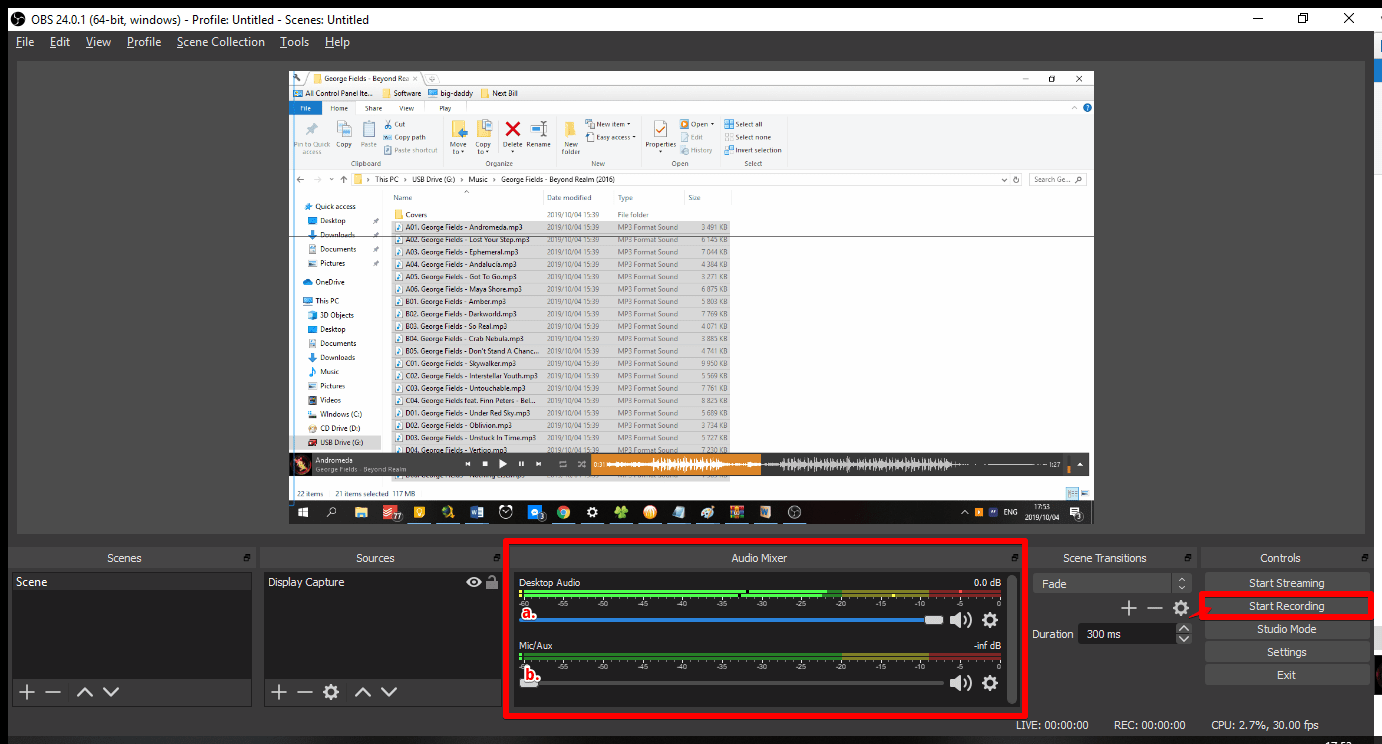Viewport: 1382px width, 744px height.
Task: Add a new scene with plus icon
Action: pos(27,692)
